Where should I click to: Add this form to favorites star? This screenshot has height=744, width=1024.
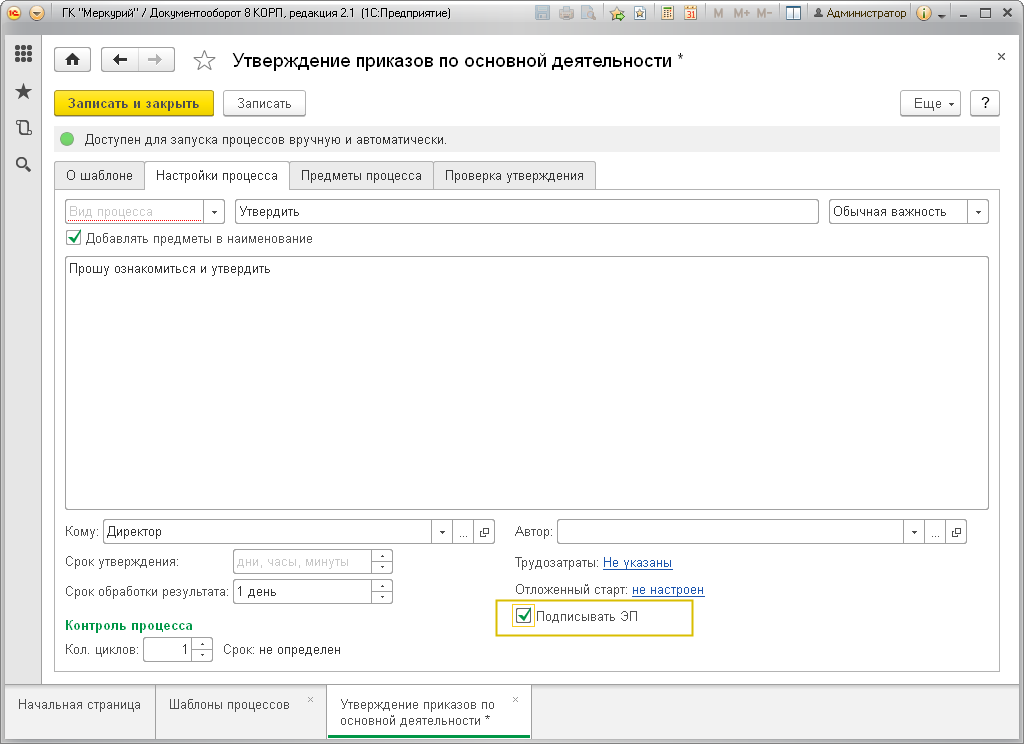point(204,61)
